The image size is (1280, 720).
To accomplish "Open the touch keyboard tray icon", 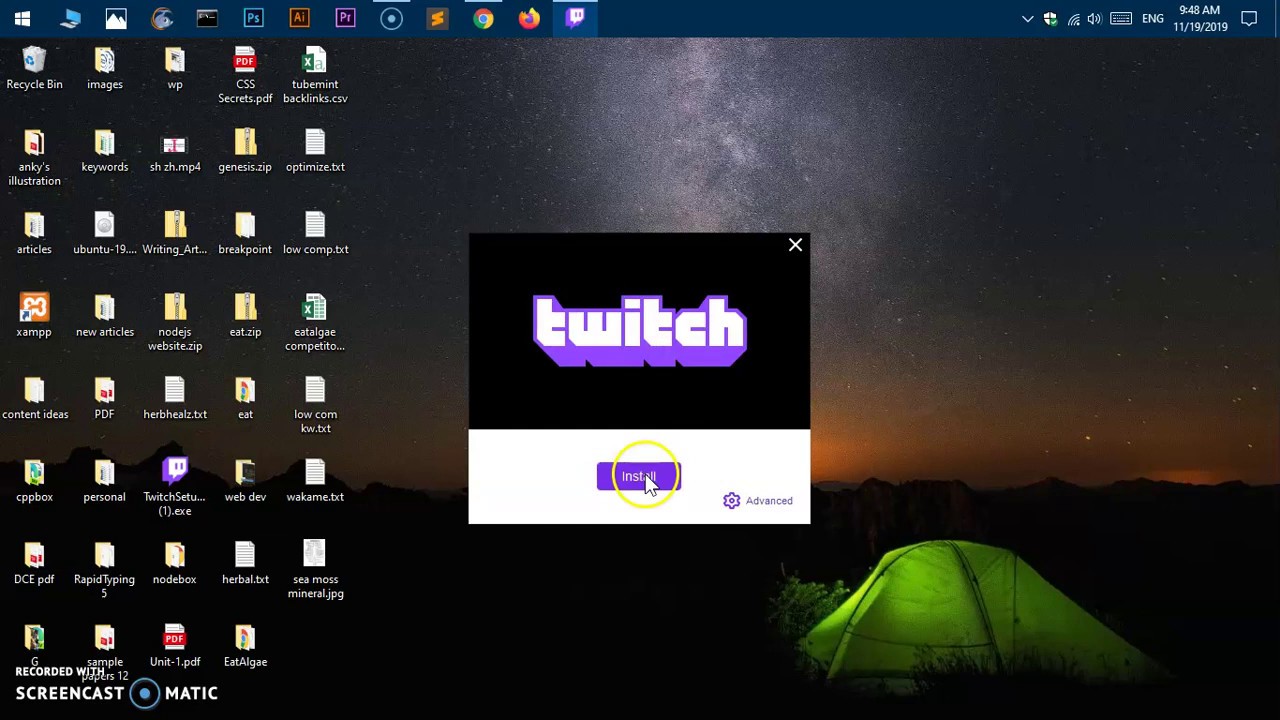I will [x=1121, y=18].
